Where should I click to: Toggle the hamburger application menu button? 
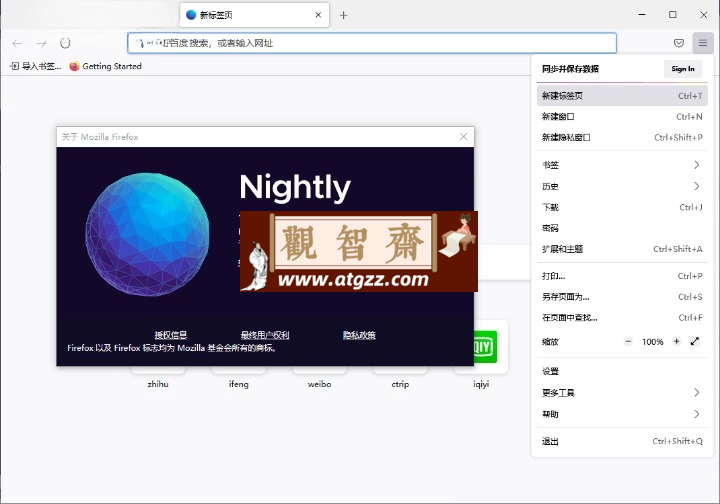coord(703,43)
